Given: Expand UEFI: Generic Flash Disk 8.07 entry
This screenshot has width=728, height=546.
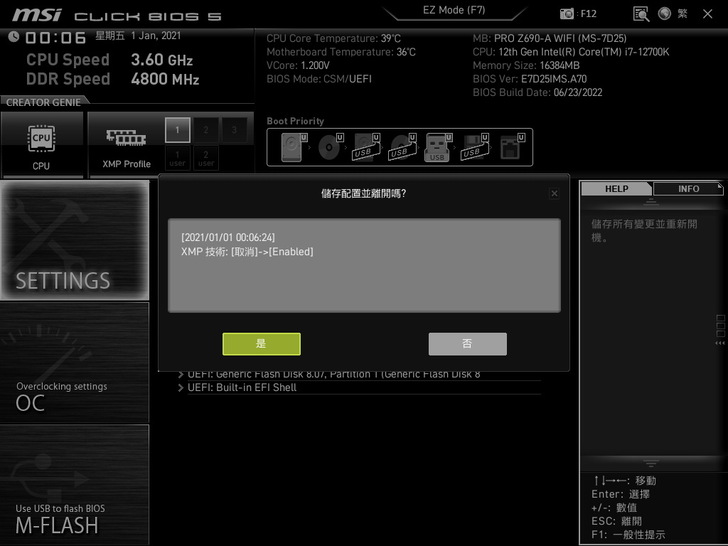Looking at the screenshot, I should pyautogui.click(x=359, y=375).
